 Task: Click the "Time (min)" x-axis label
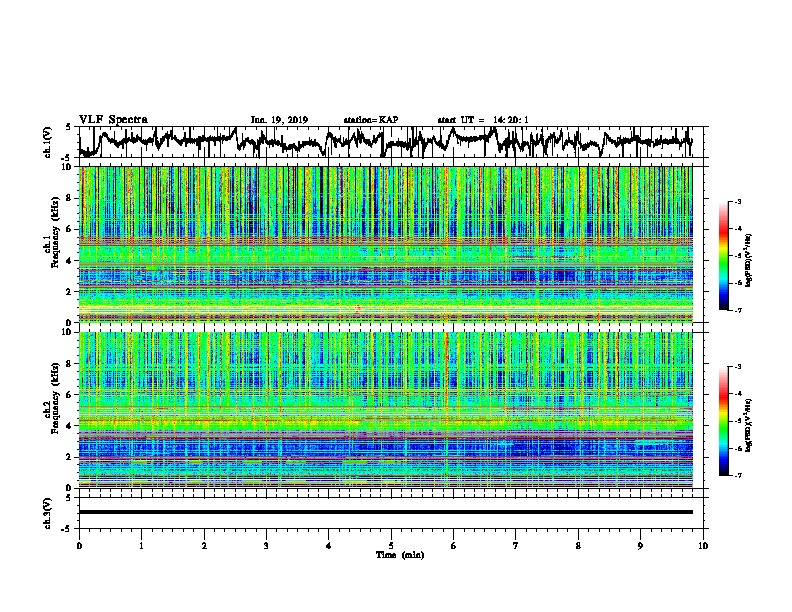click(400, 555)
